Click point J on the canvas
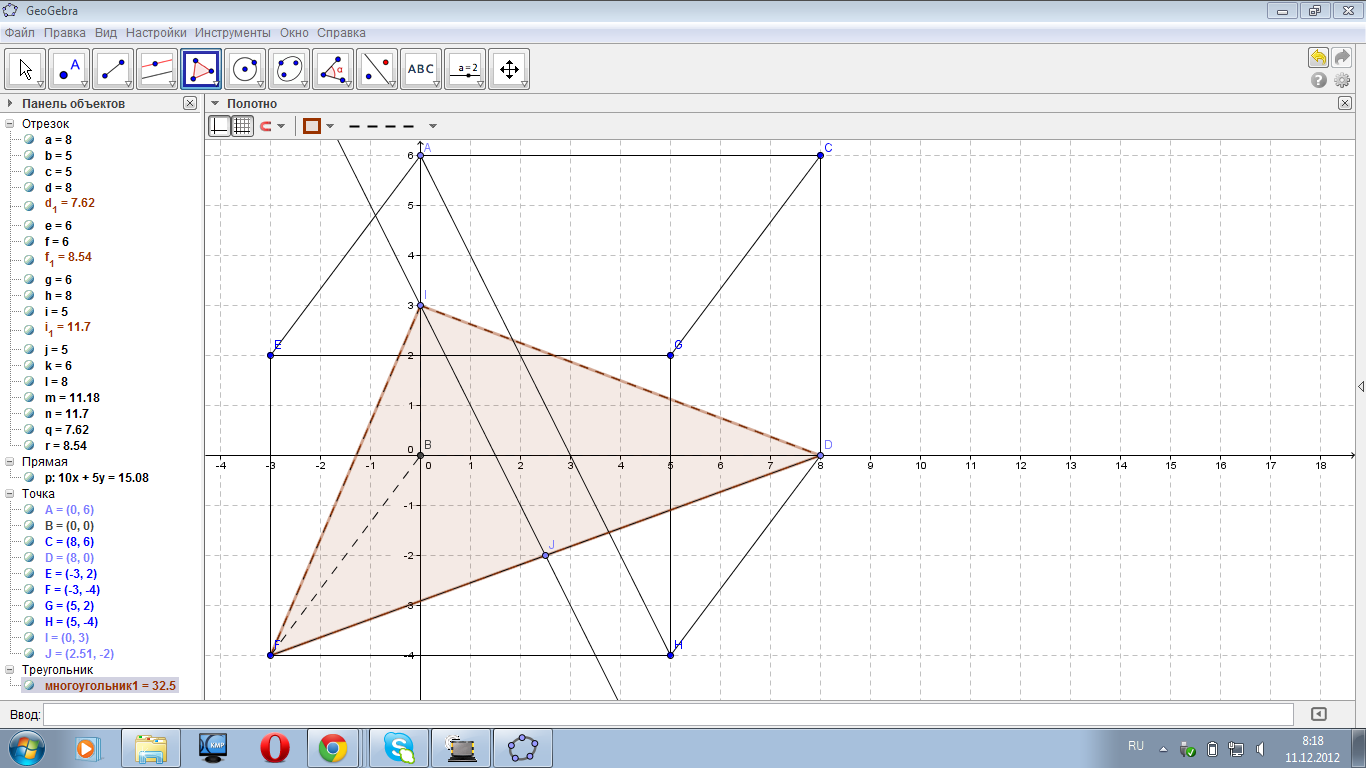 pos(545,555)
